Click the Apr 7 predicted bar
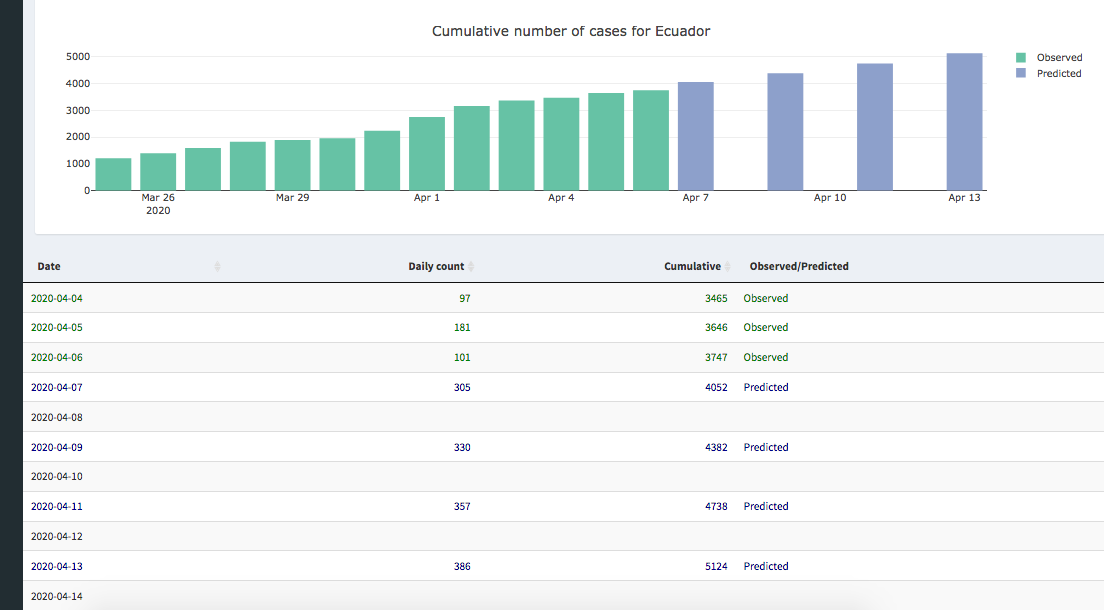 [695, 136]
